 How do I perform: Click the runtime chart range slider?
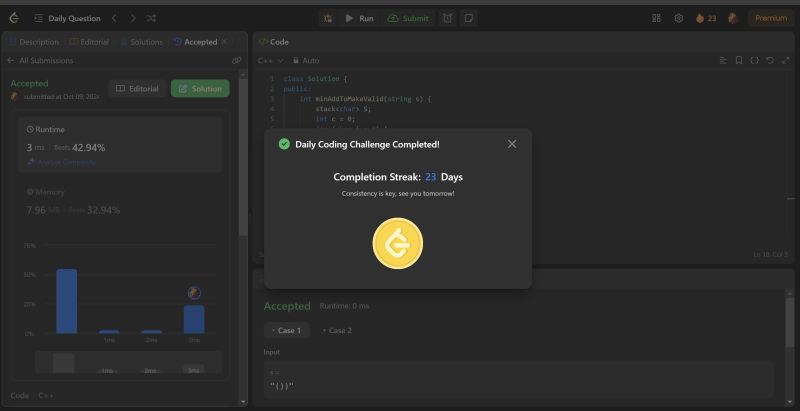coord(129,362)
